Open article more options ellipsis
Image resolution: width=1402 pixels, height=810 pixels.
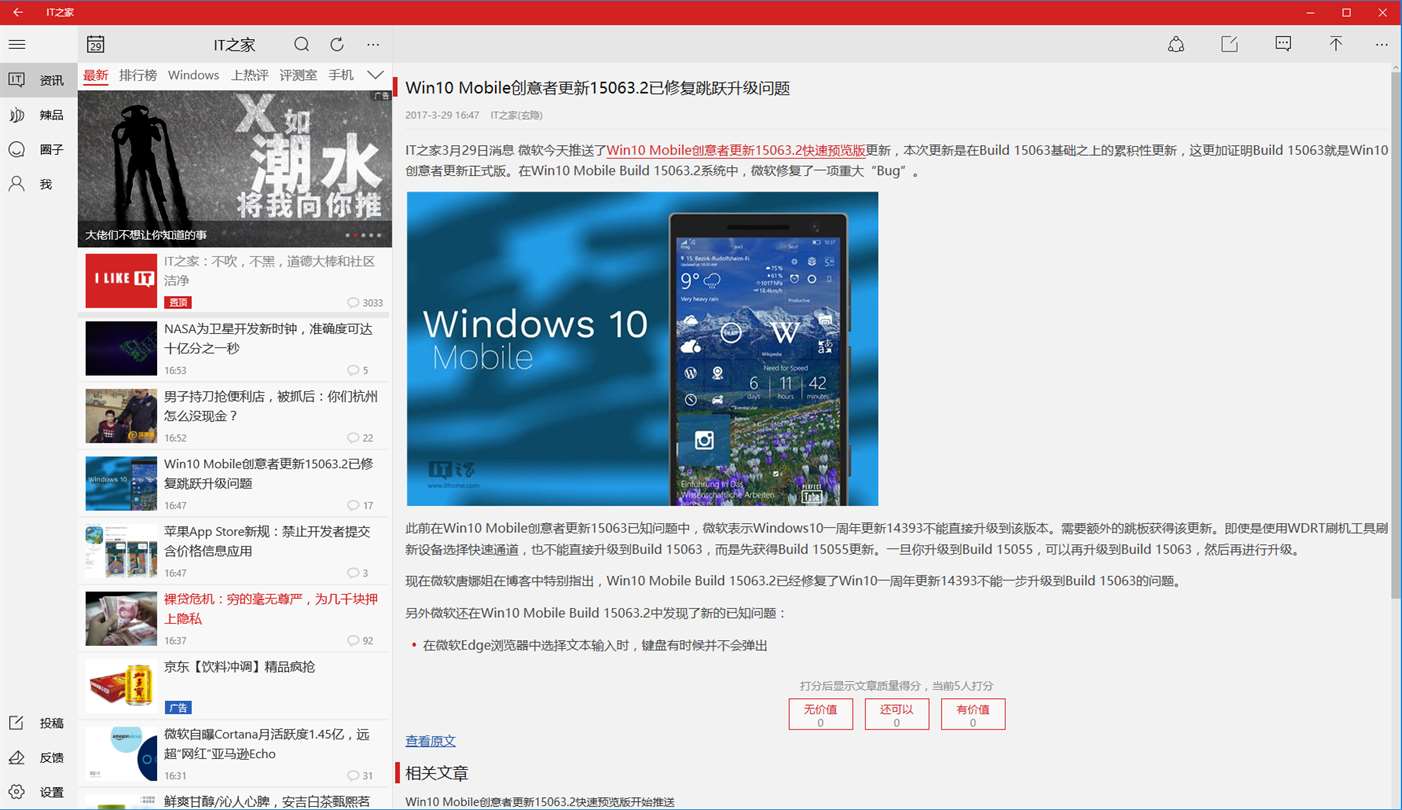click(x=1382, y=44)
